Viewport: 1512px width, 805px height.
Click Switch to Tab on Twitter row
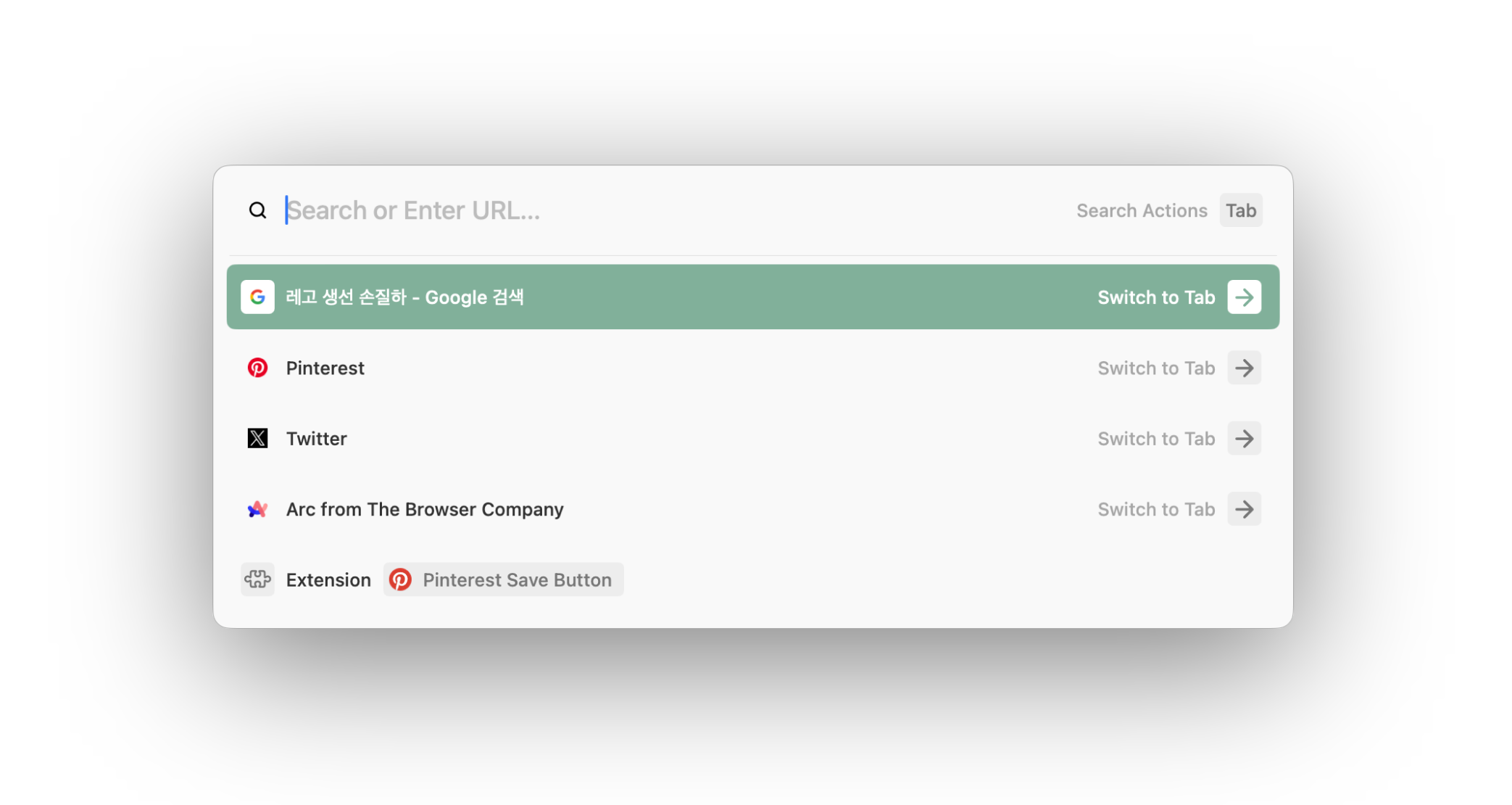pos(1155,438)
